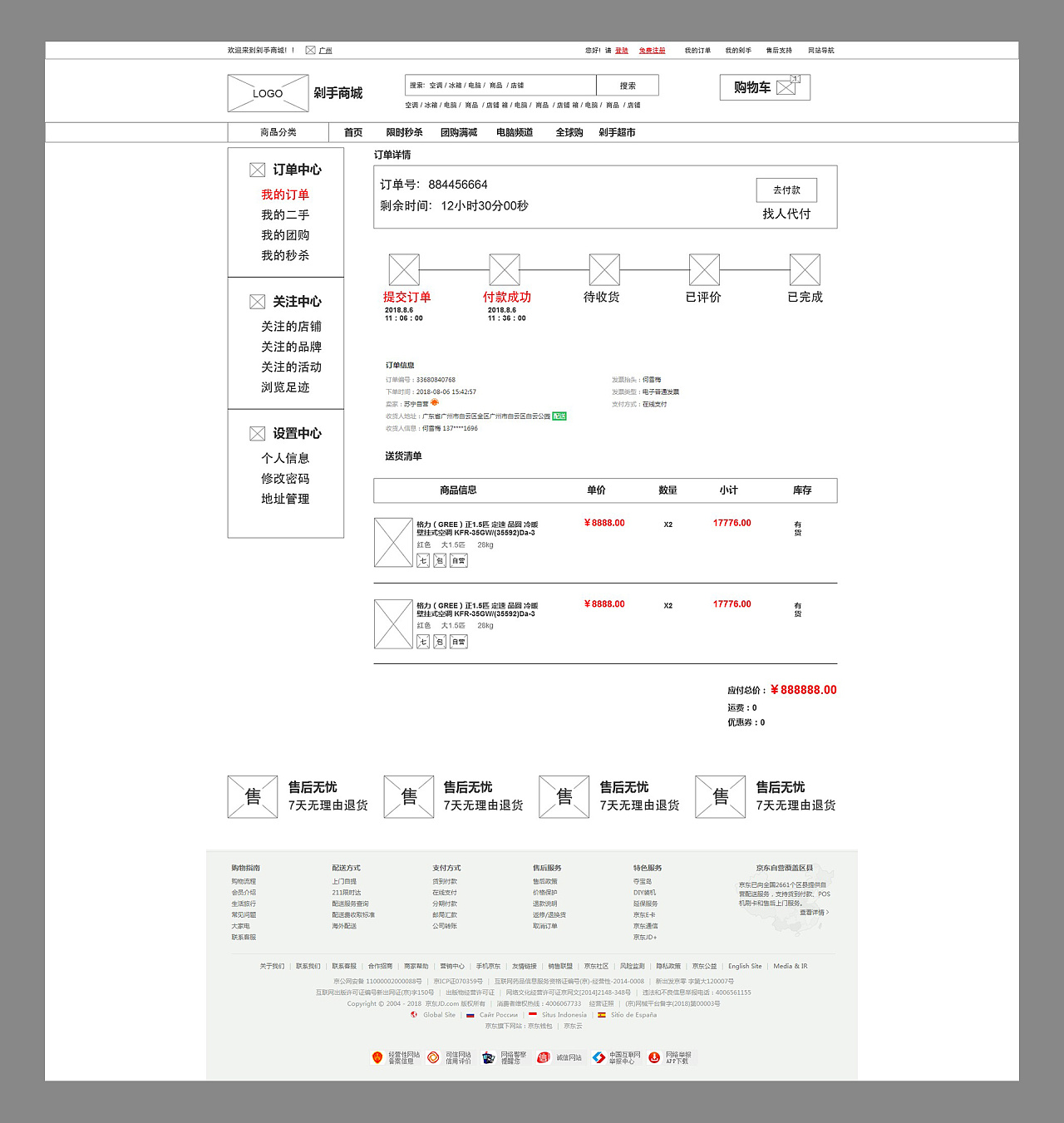Select 浏览足迹 in sidebar

click(x=285, y=387)
